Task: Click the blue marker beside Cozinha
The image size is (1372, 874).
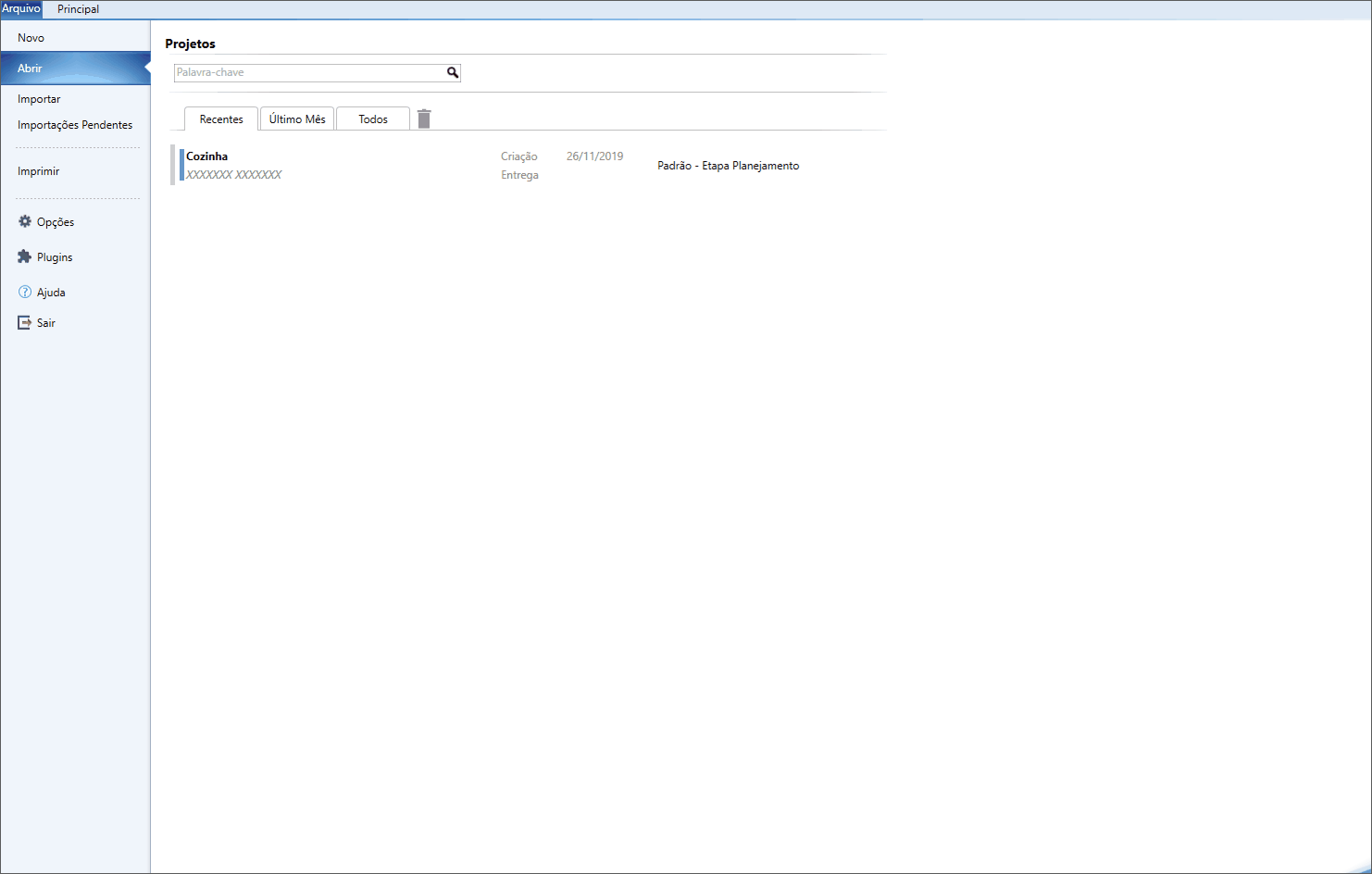Action: pos(181,165)
